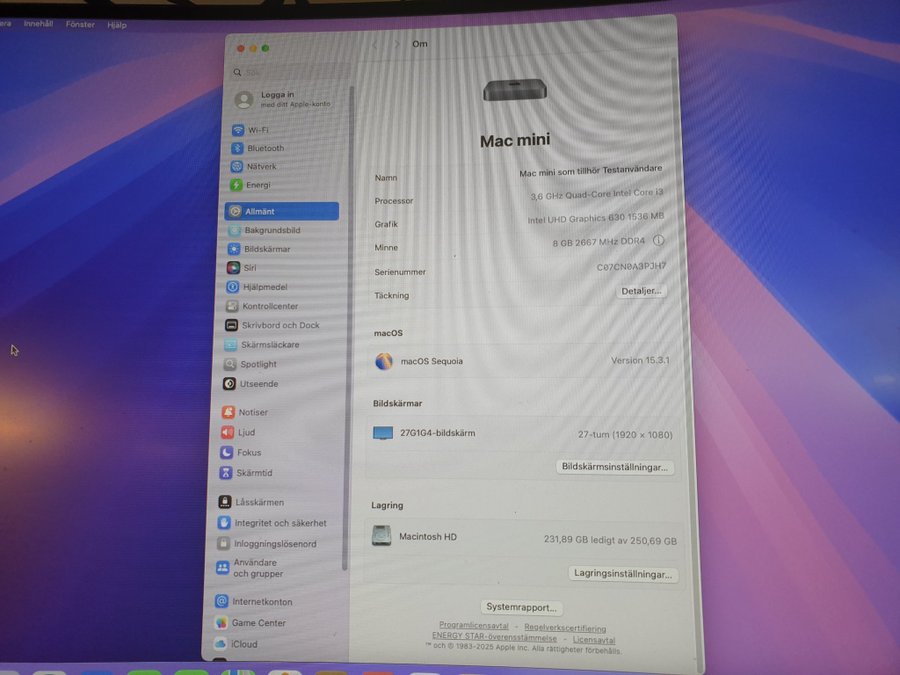Click 'Intel UHD Graphics 630 1536 MB'
Viewport: 900px width, 675px height.
click(596, 218)
